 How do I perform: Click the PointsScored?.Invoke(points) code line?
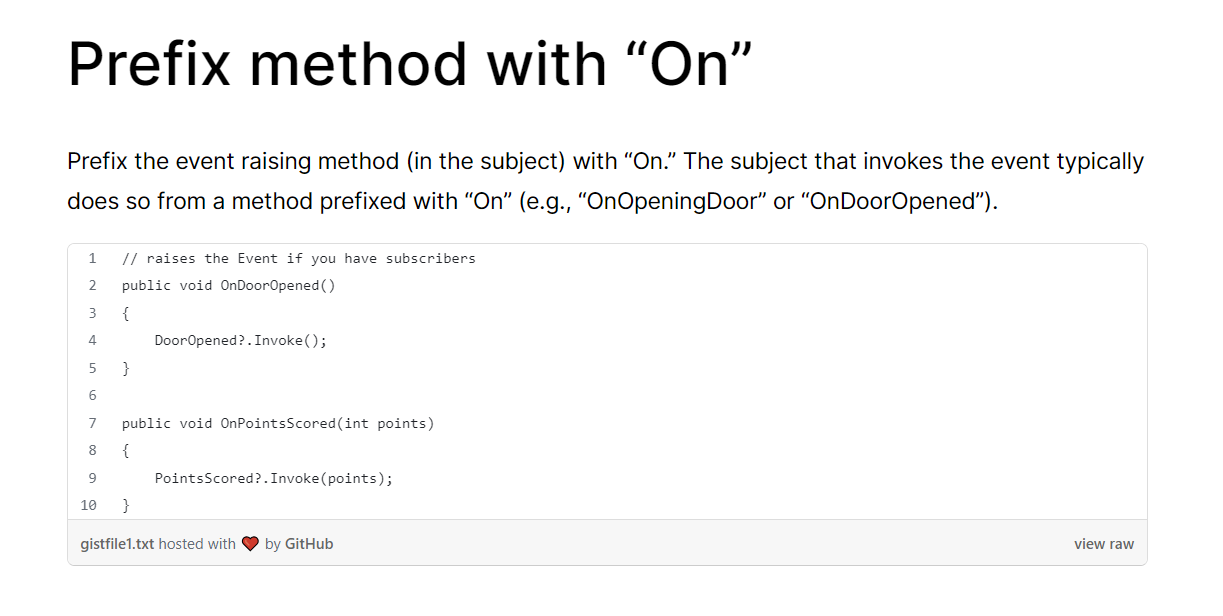click(x=274, y=478)
